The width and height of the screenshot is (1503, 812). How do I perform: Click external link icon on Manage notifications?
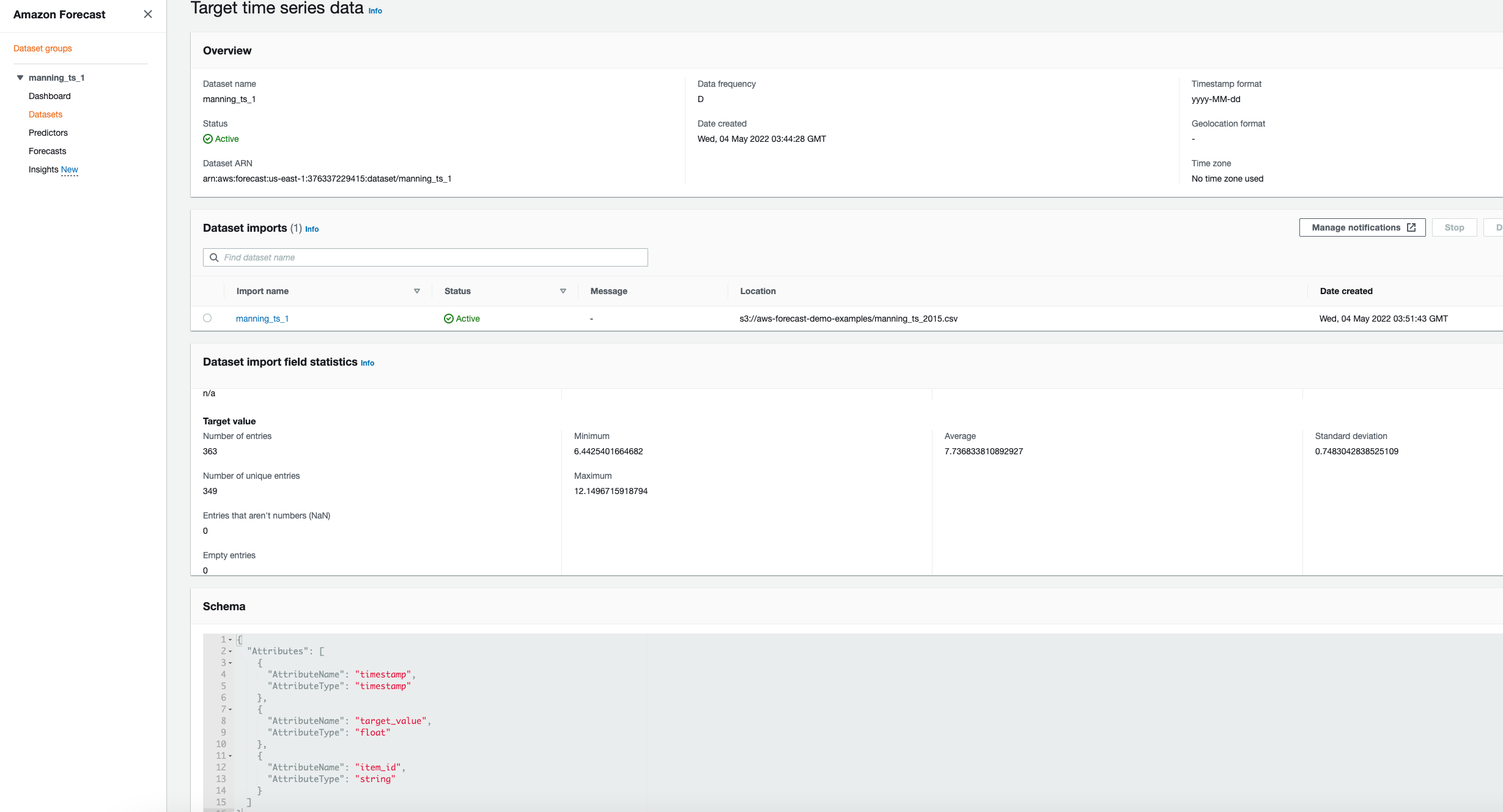1411,227
